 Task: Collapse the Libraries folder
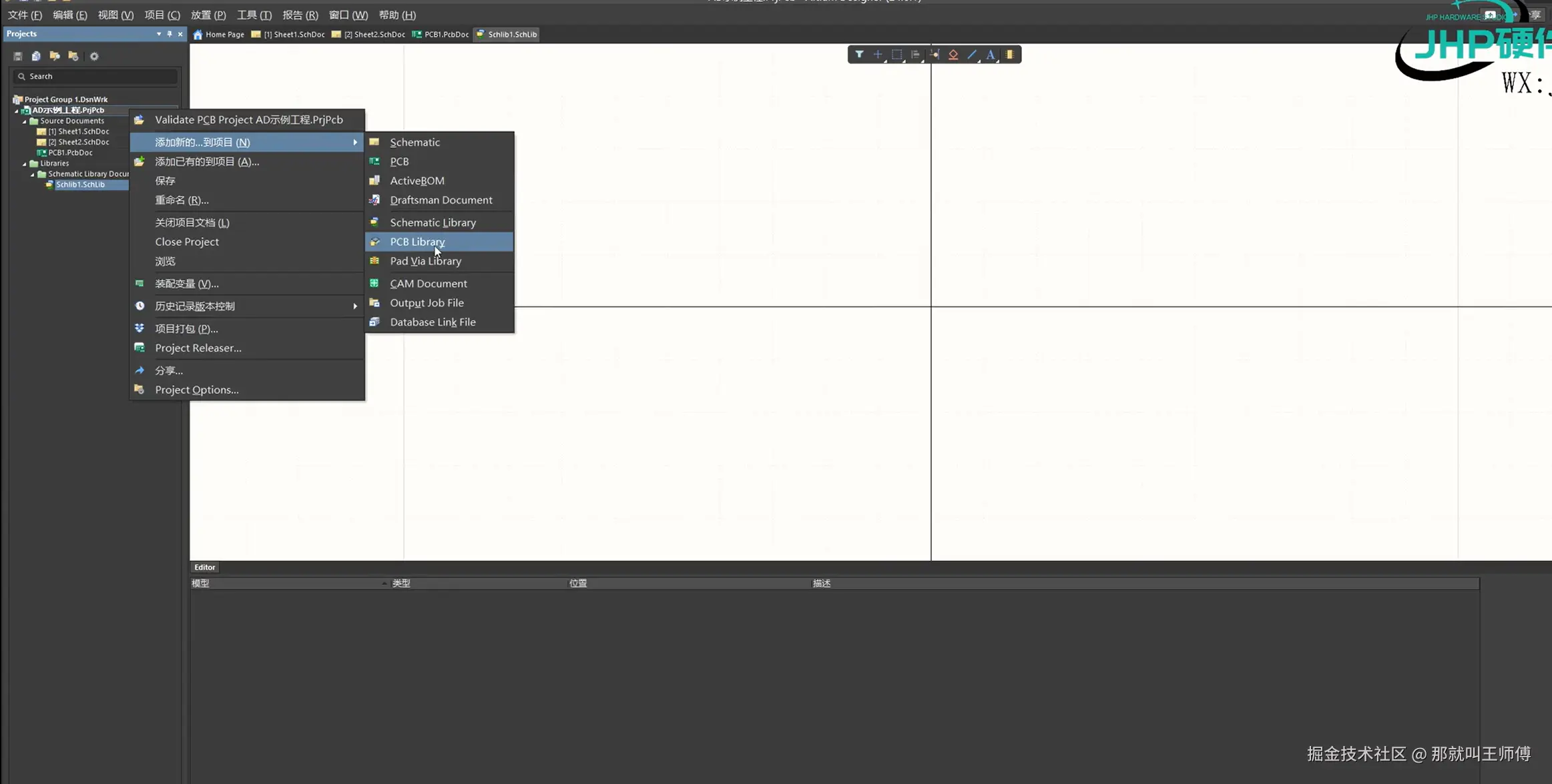(25, 163)
